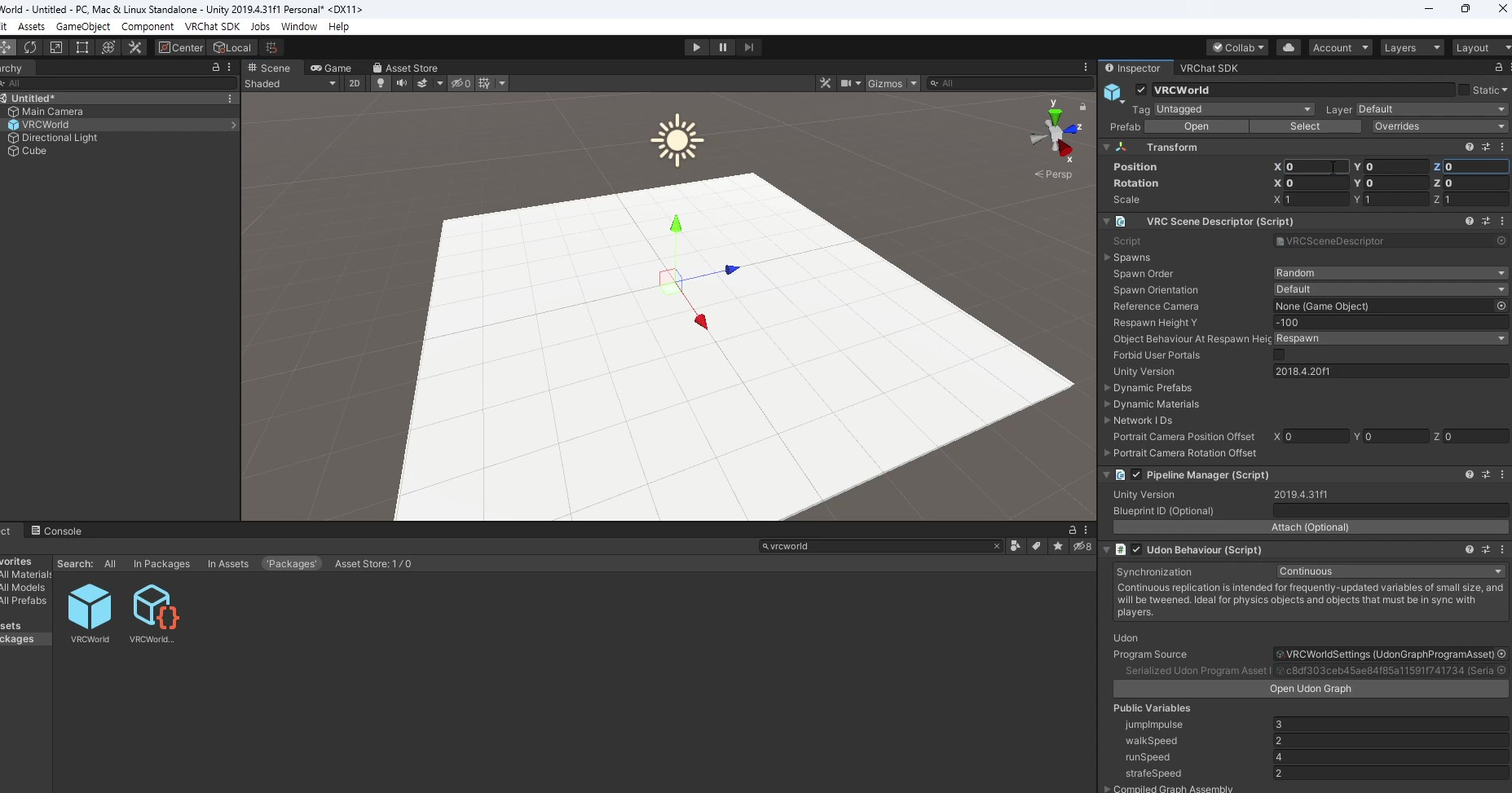Open scene camera settings icon

(847, 83)
